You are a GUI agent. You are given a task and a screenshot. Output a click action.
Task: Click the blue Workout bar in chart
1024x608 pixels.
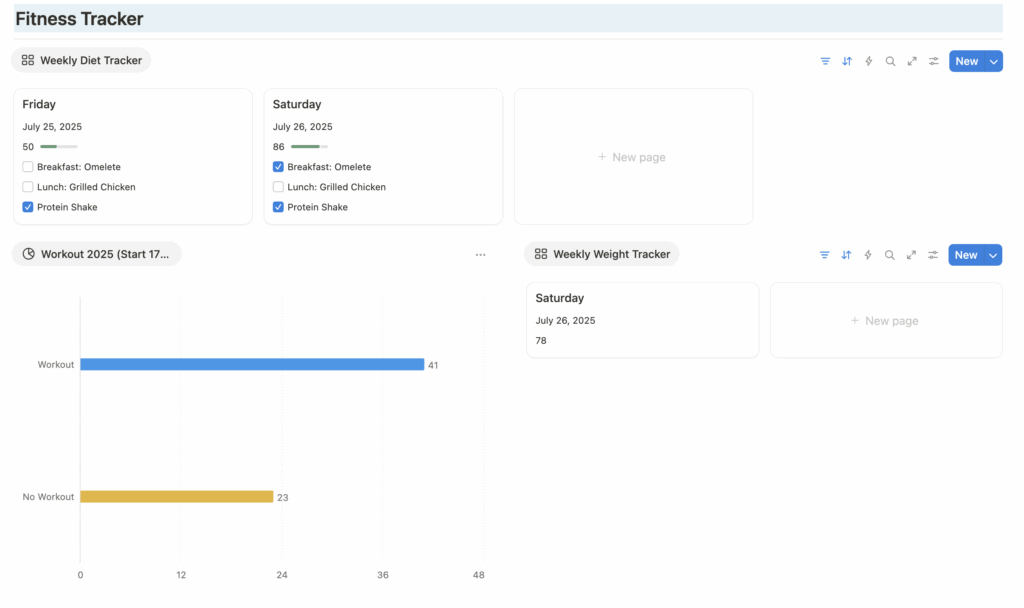[252, 365]
